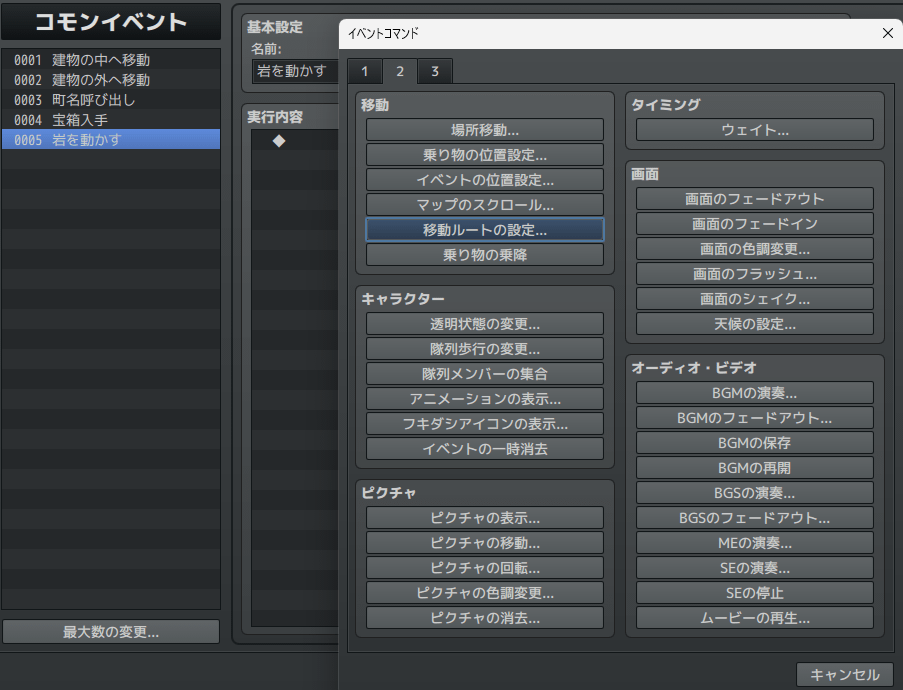Switch to tab 1 of event commands
The image size is (903, 690).
point(364,71)
